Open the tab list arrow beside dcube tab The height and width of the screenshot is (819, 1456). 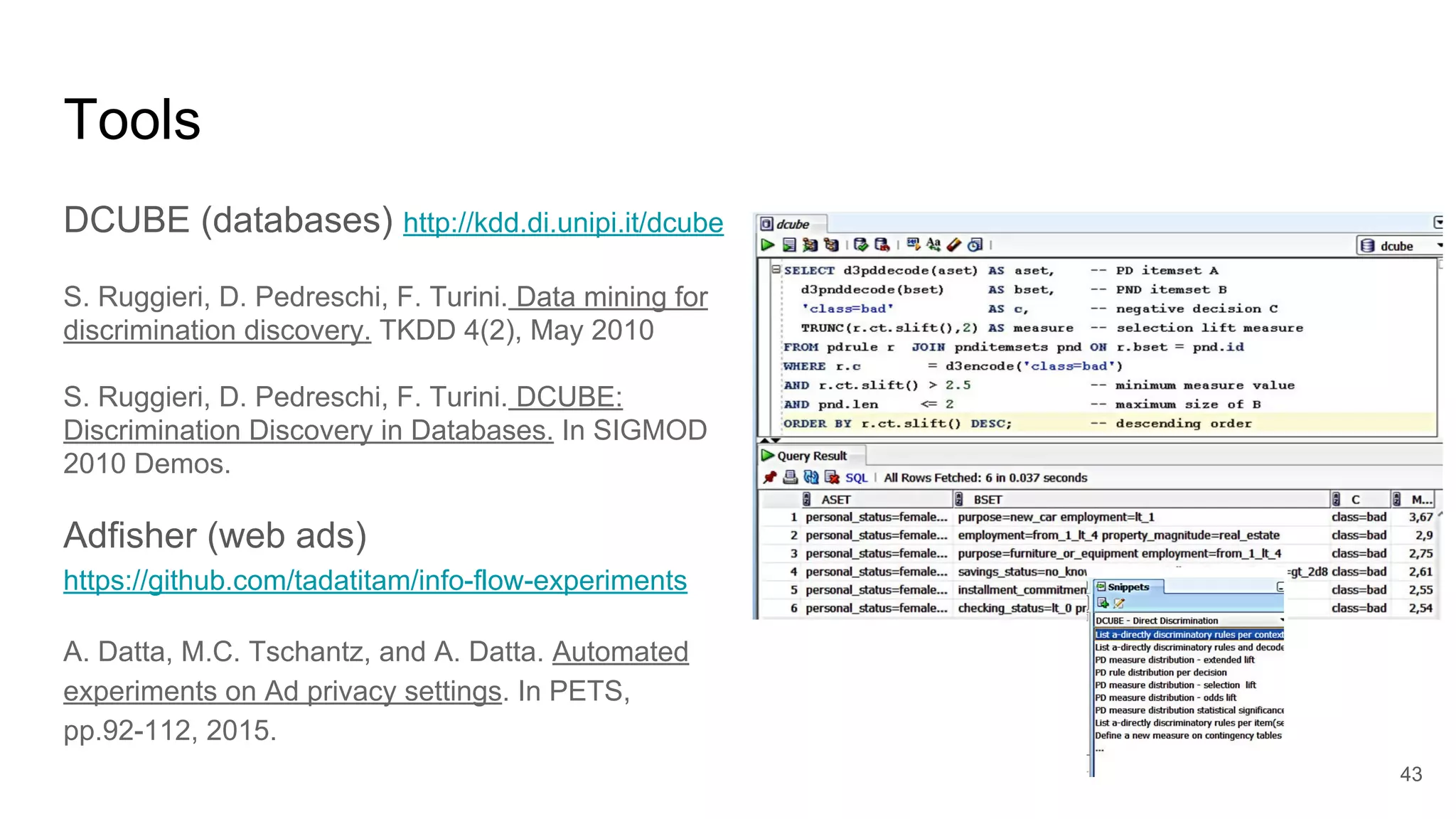(x=1438, y=223)
